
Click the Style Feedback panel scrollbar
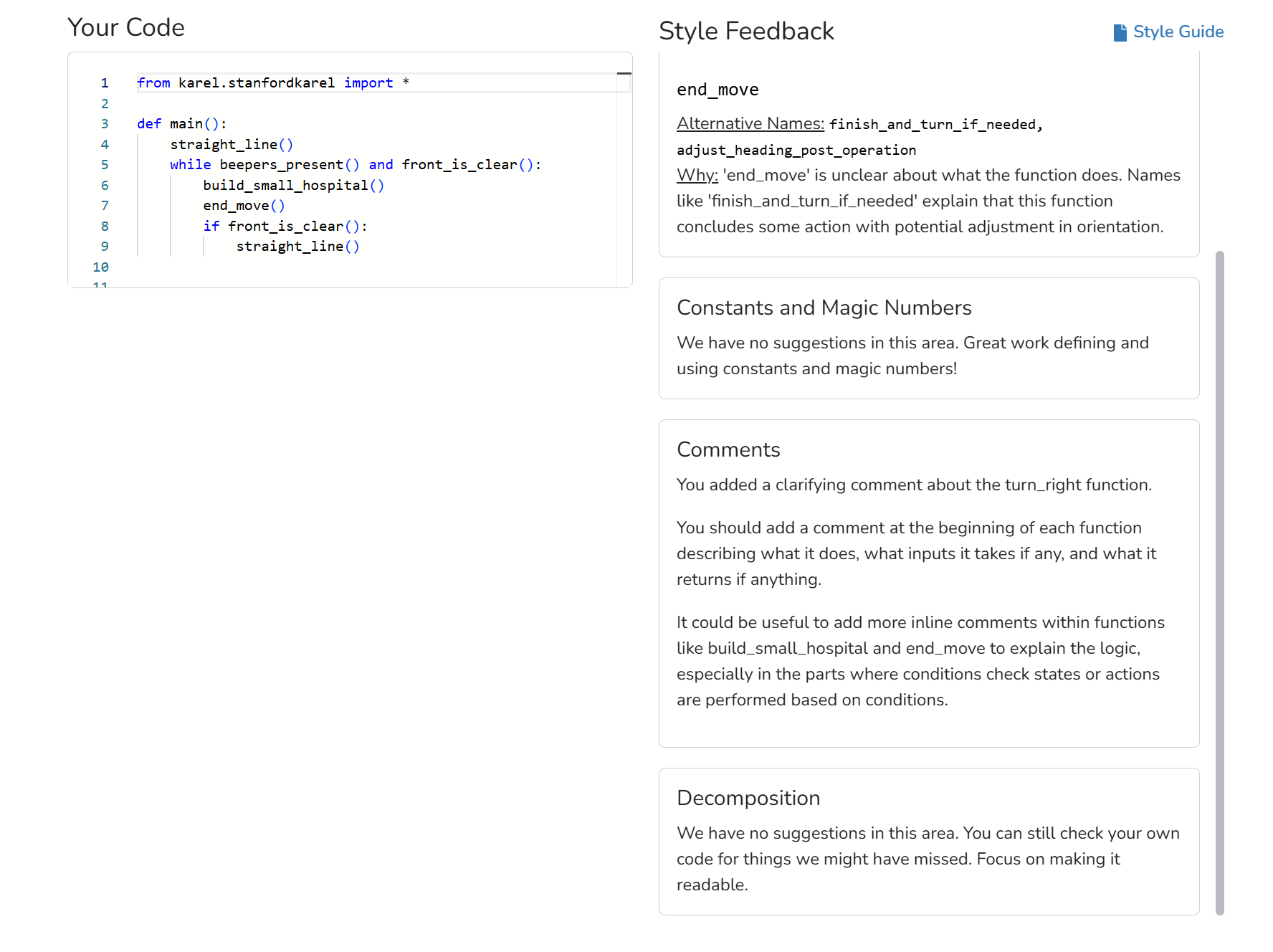pyautogui.click(x=1220, y=583)
